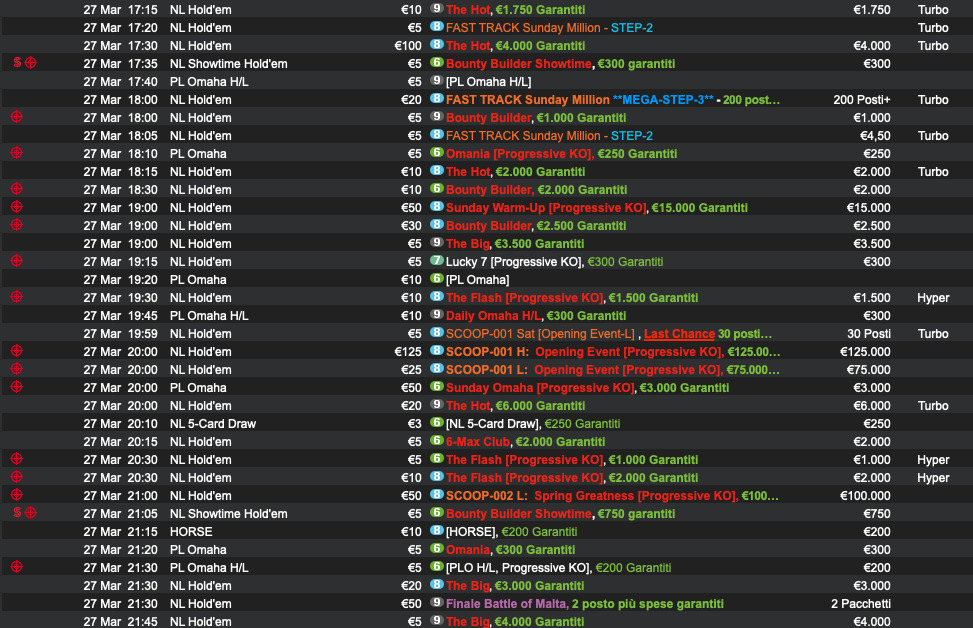Click the 6-max badge beside 6-Max Club

point(437,441)
